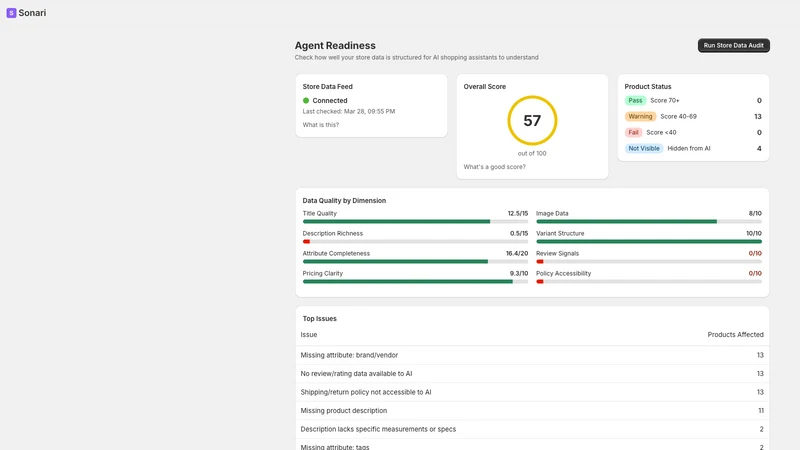Screen dimensions: 800x450
Task: Select 'Shipping/return policy not accessible to AI' row
Action: click(532, 392)
